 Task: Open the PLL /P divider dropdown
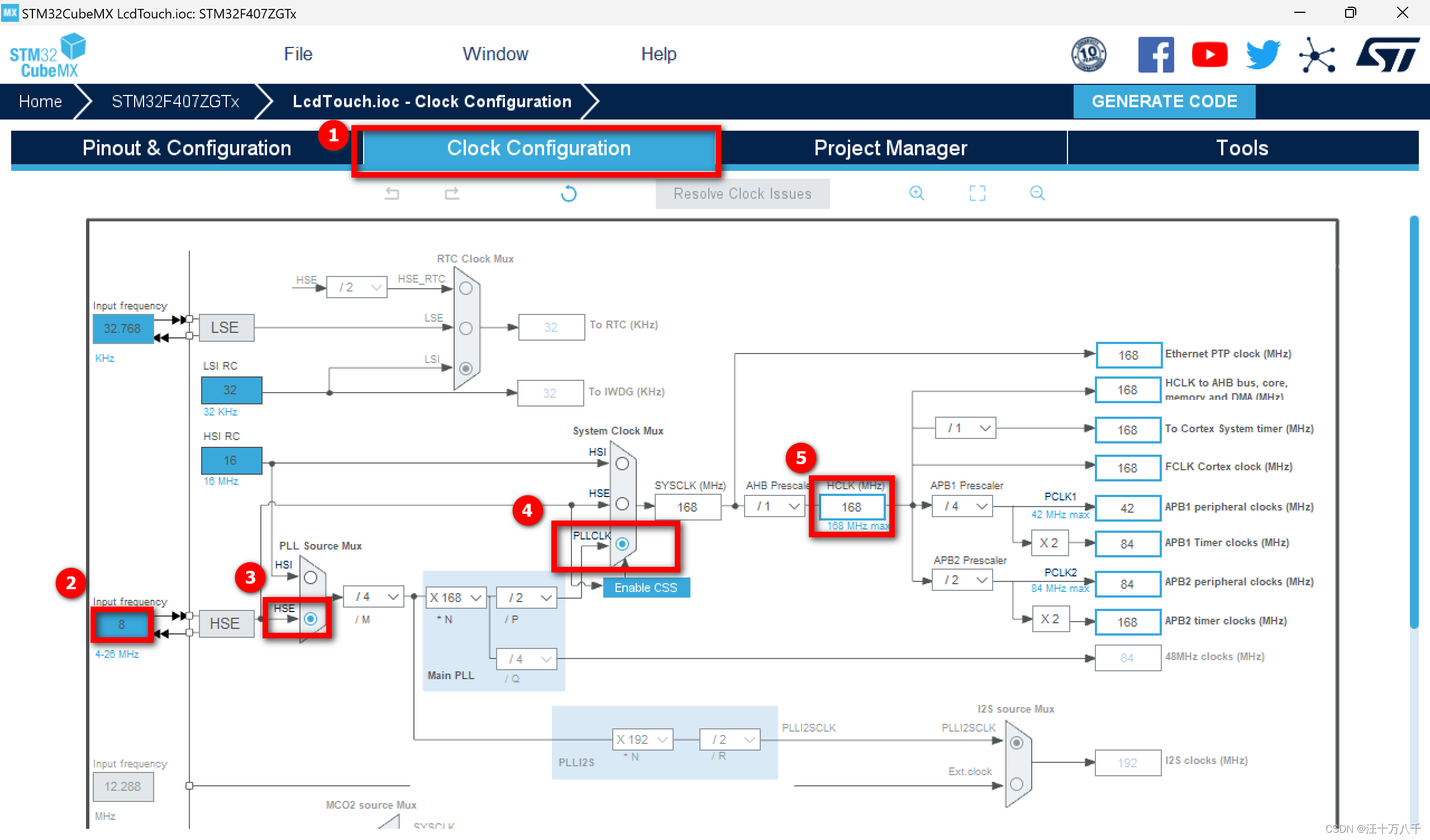(x=527, y=598)
